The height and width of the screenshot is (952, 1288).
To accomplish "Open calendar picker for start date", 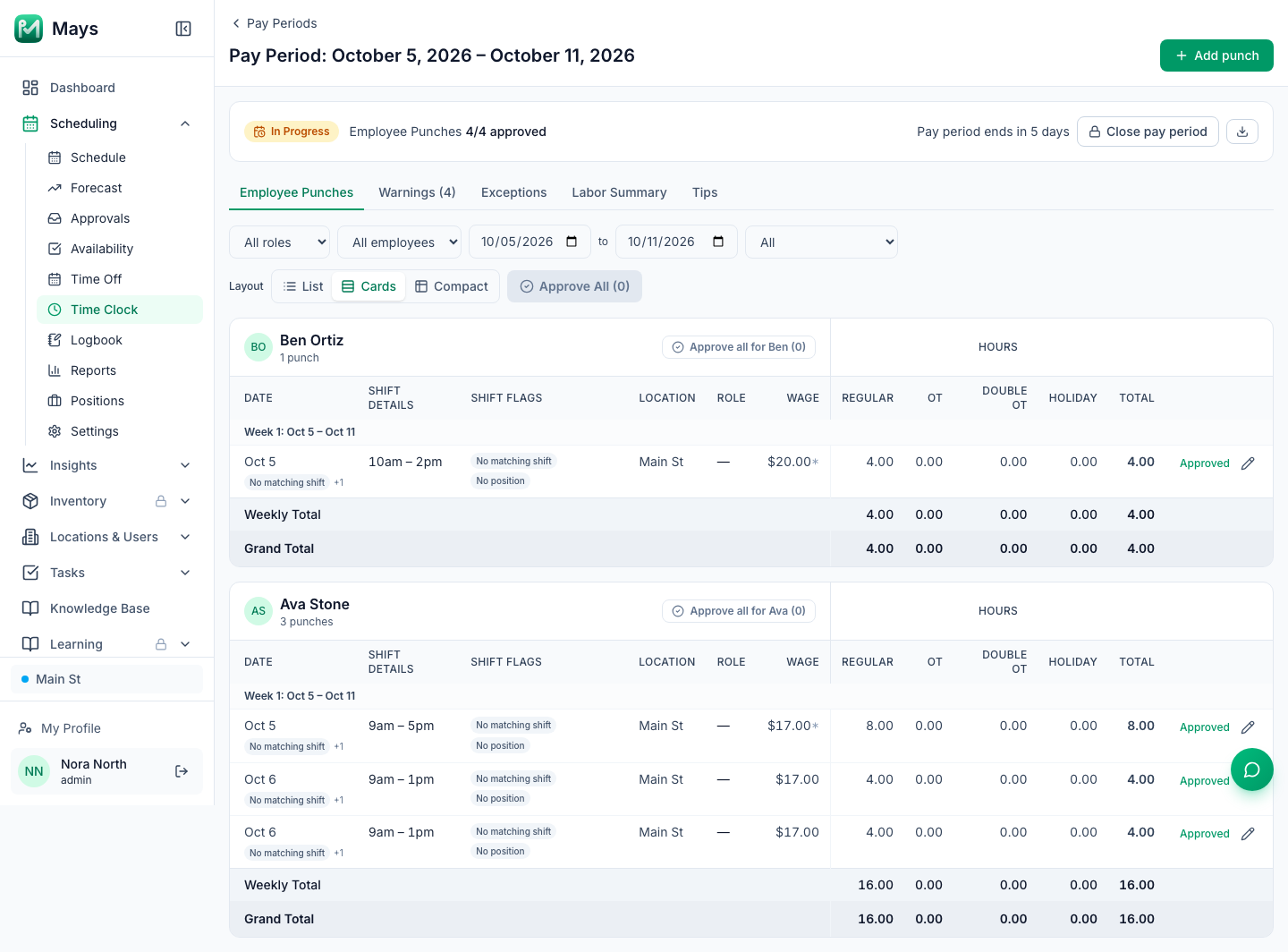I will point(572,242).
